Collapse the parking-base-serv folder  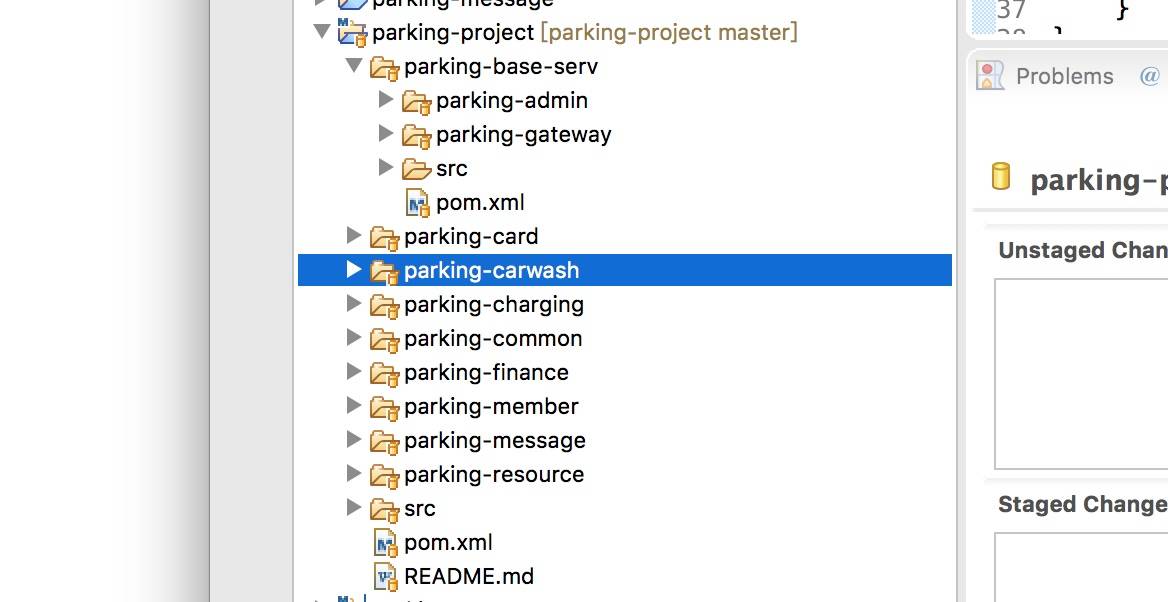(x=353, y=66)
